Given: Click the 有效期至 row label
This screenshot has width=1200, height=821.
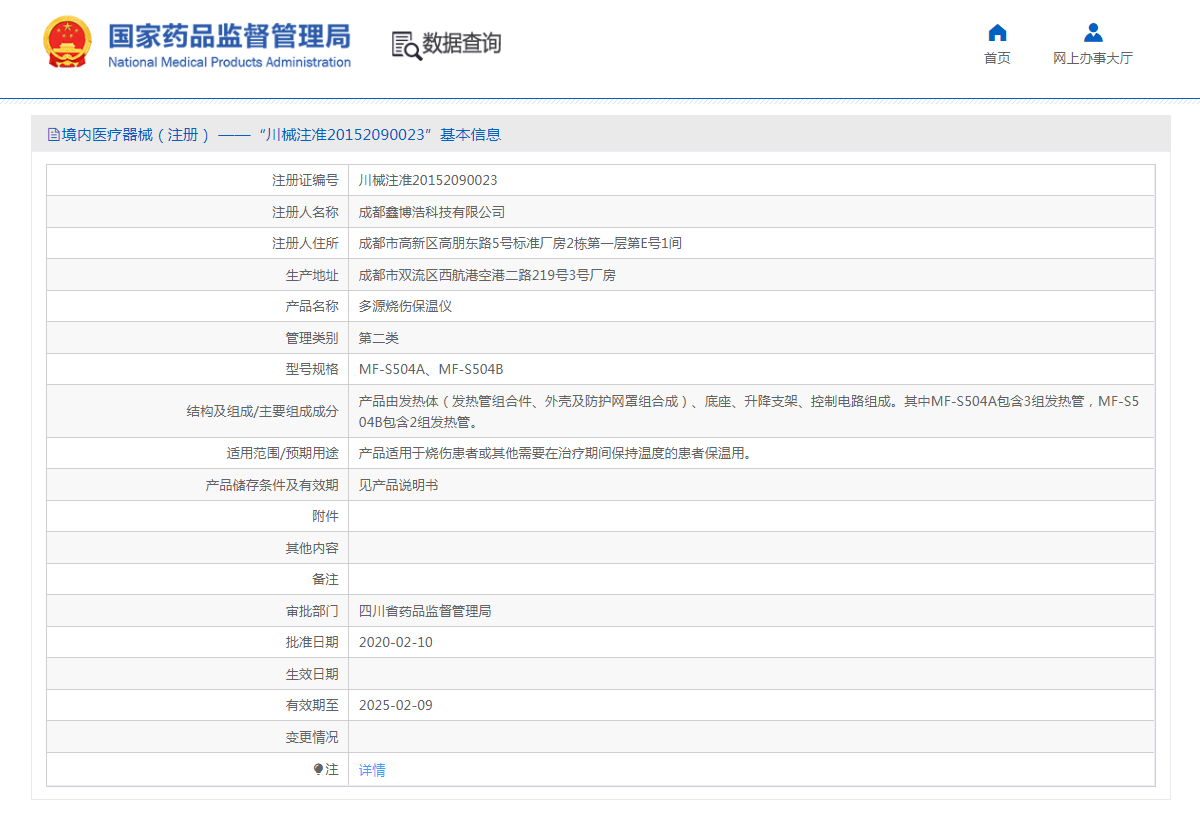Looking at the screenshot, I should pyautogui.click(x=312, y=705).
